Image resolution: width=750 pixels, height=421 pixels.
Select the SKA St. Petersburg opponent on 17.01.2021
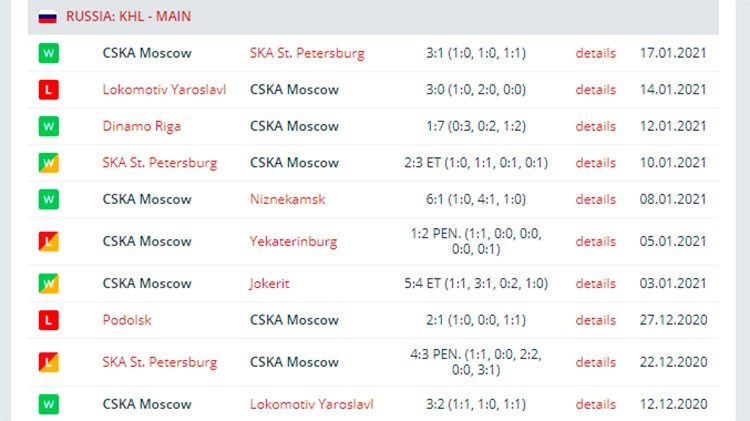click(x=307, y=53)
